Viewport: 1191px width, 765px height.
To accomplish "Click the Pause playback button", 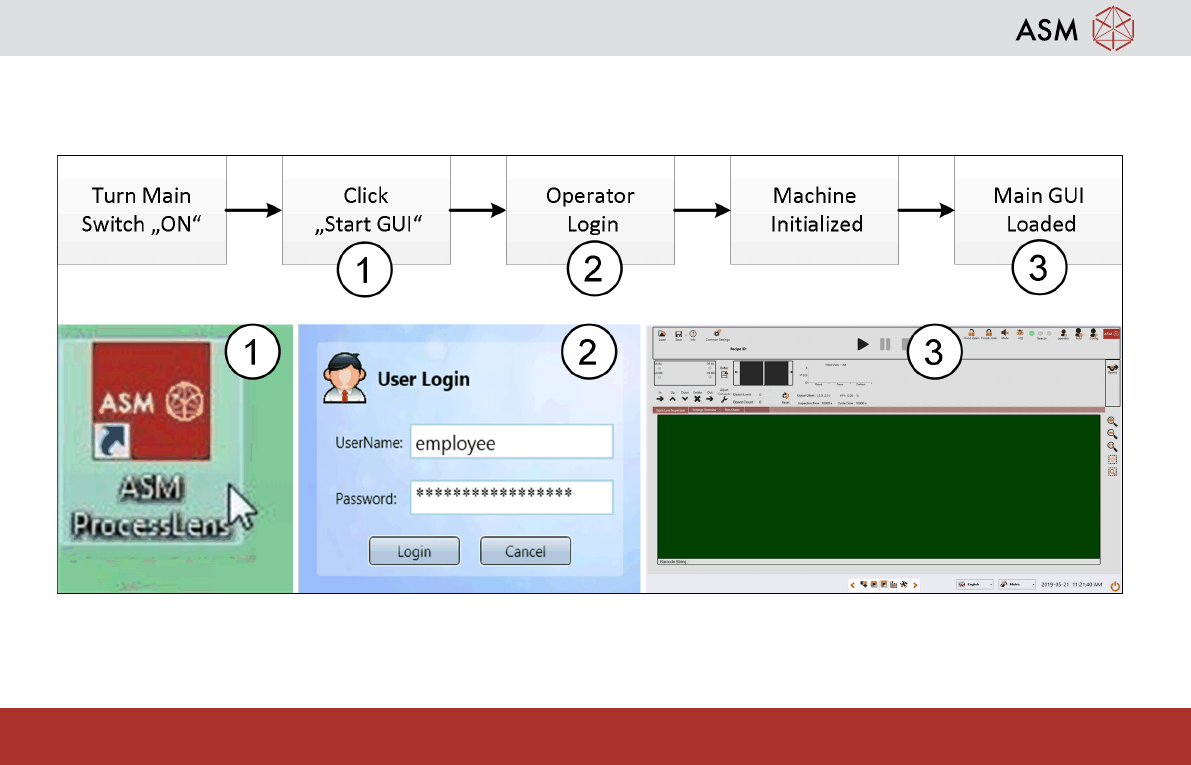I will coord(885,344).
